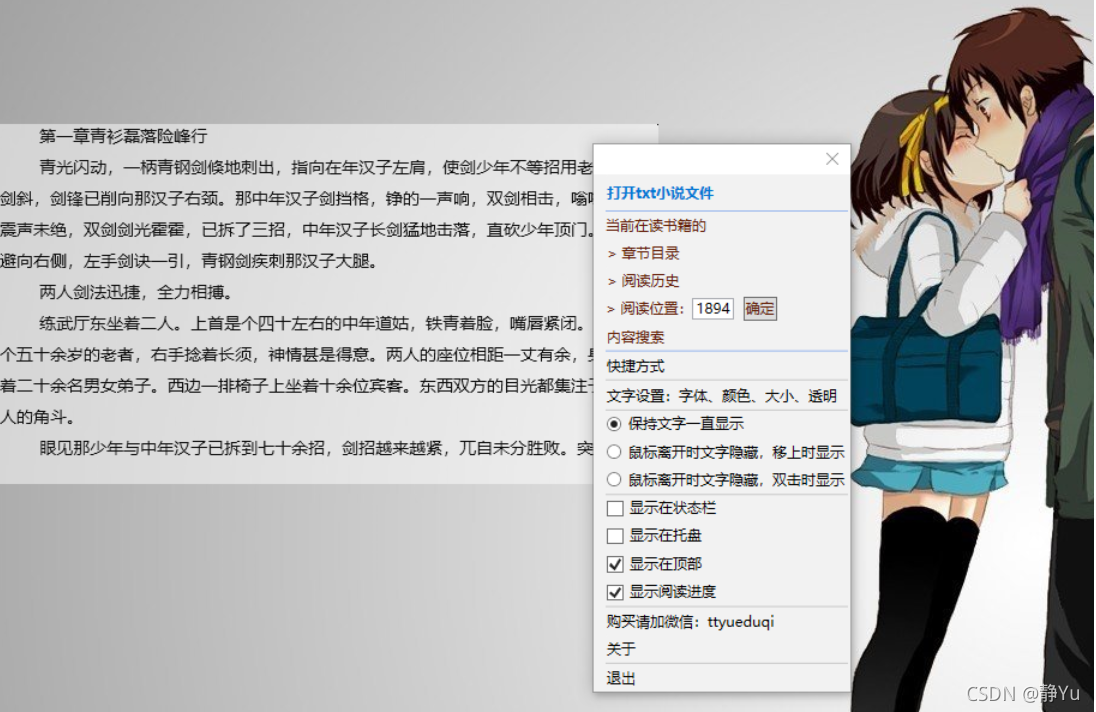1096x712 pixels.
Task: Open 内容搜索 content search
Action: coord(635,337)
